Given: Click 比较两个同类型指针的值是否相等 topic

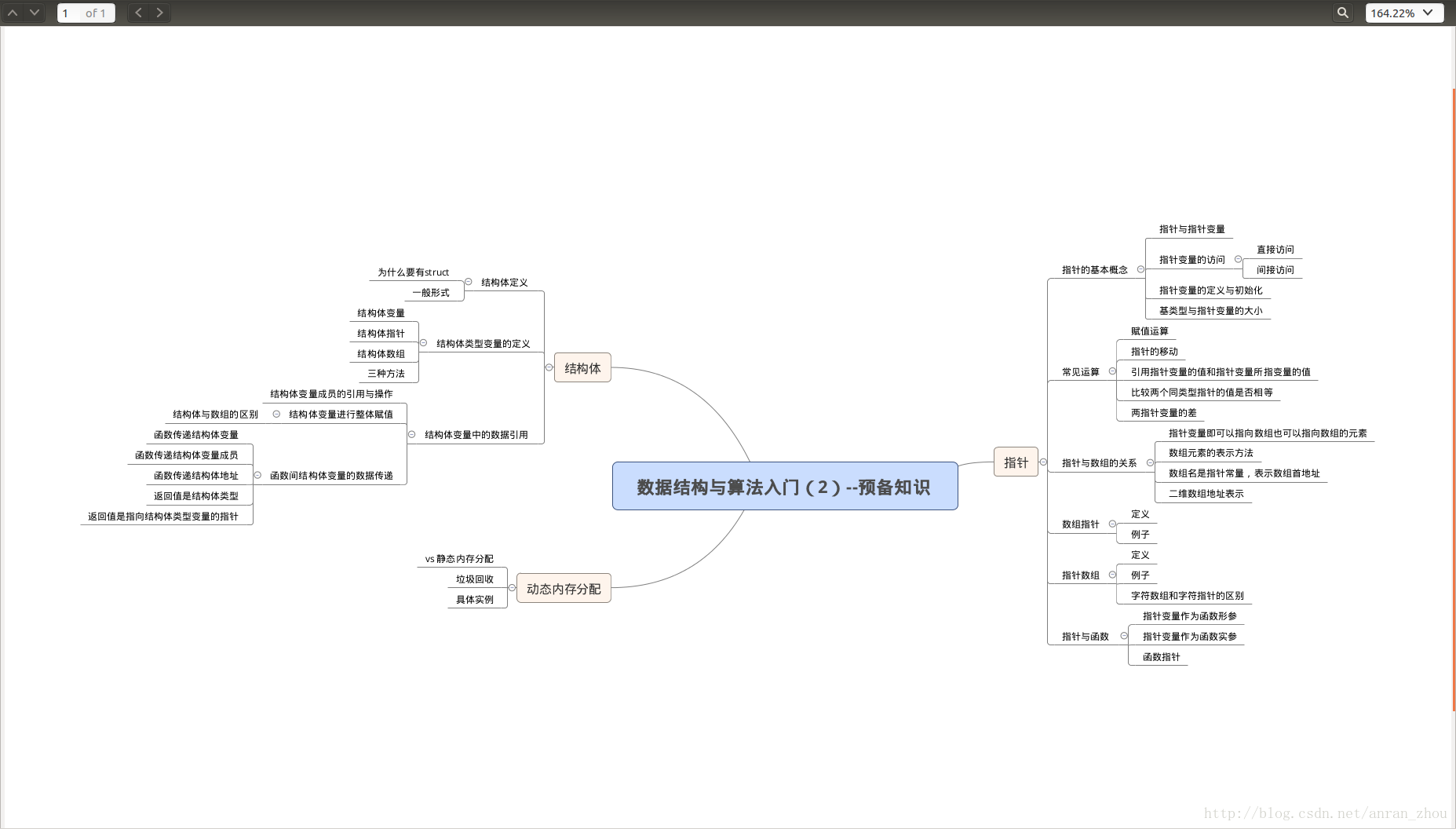Looking at the screenshot, I should pos(1202,393).
